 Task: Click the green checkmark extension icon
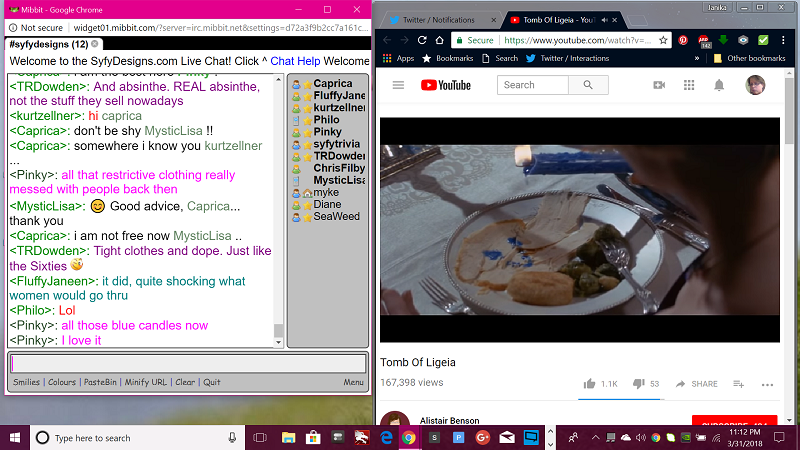pos(763,40)
